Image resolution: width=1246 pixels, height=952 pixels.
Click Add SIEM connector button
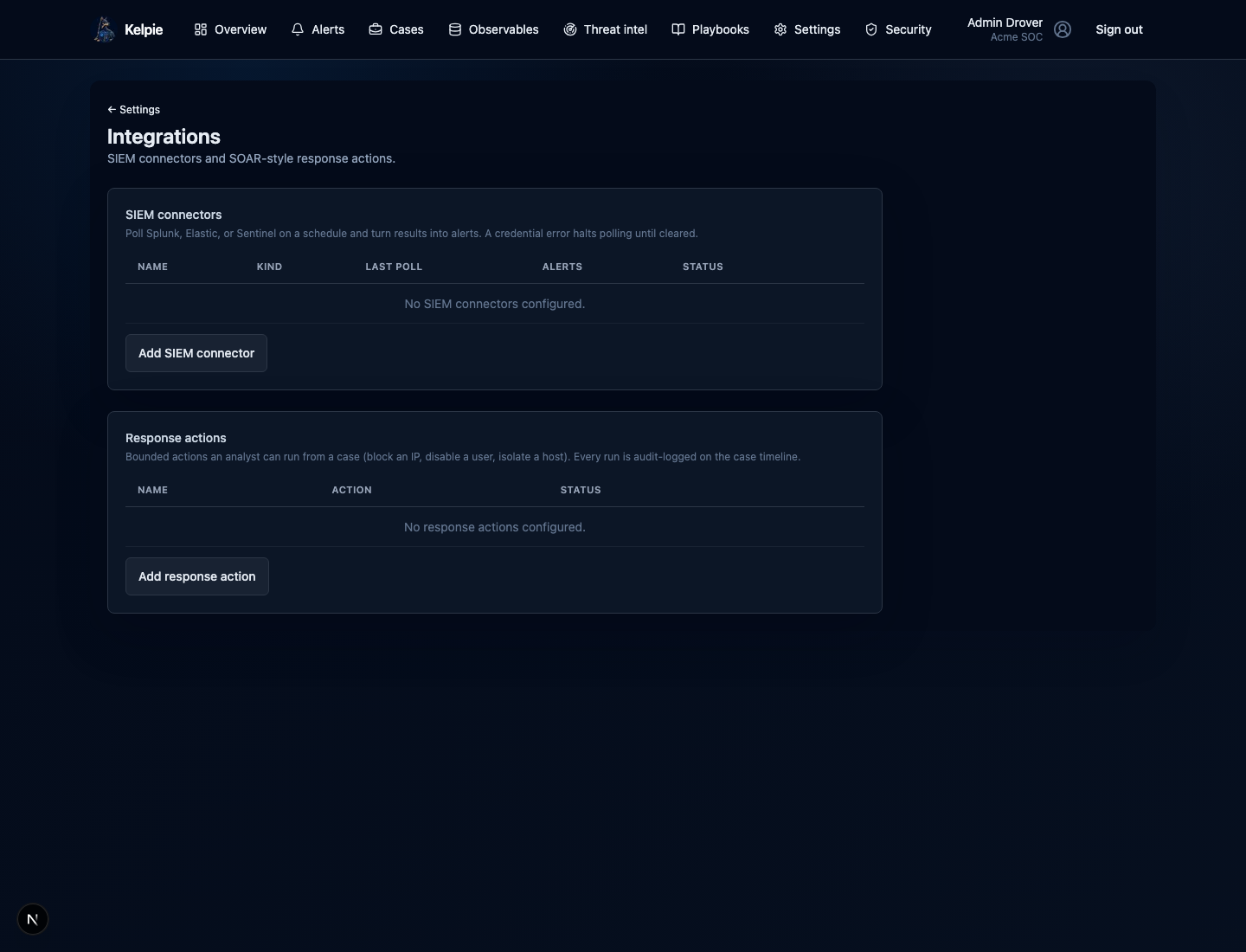(196, 353)
